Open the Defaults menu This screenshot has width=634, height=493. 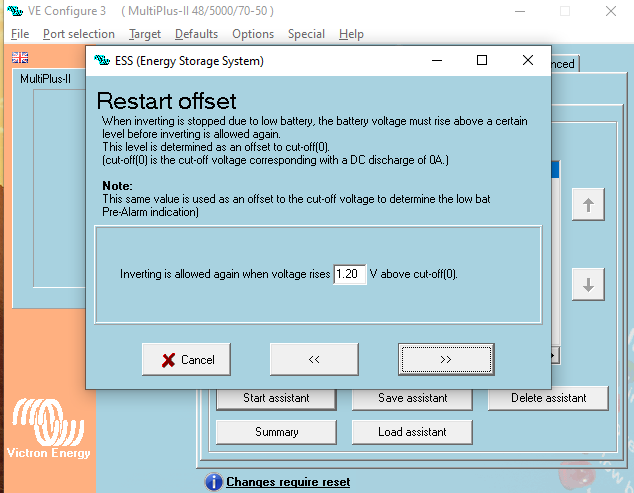pos(196,33)
